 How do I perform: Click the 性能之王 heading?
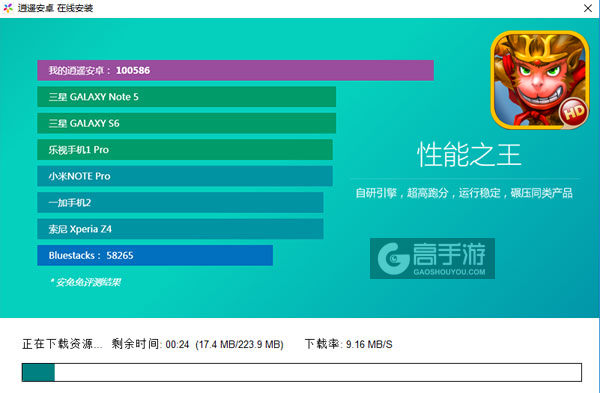pyautogui.click(x=469, y=155)
